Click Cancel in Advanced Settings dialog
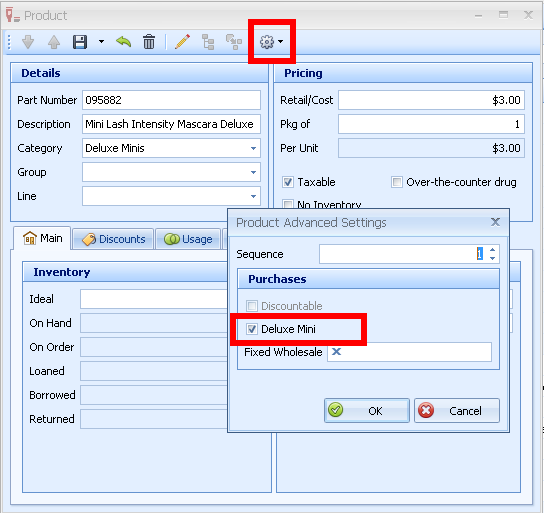This screenshot has width=544, height=513. pos(457,411)
